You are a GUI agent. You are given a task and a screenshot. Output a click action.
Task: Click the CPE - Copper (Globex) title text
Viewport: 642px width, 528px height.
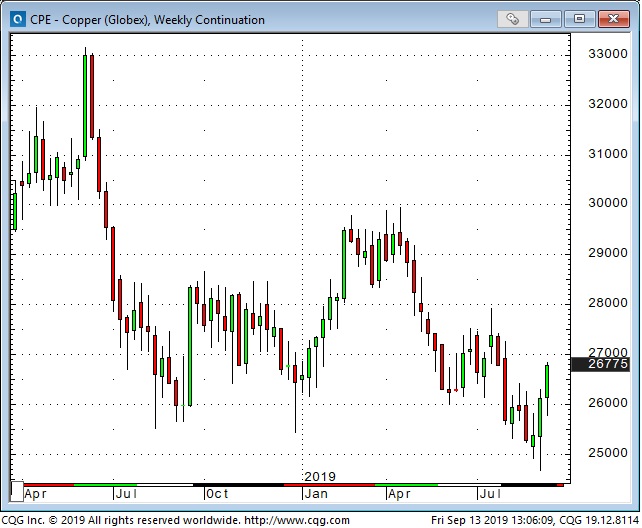tap(147, 20)
